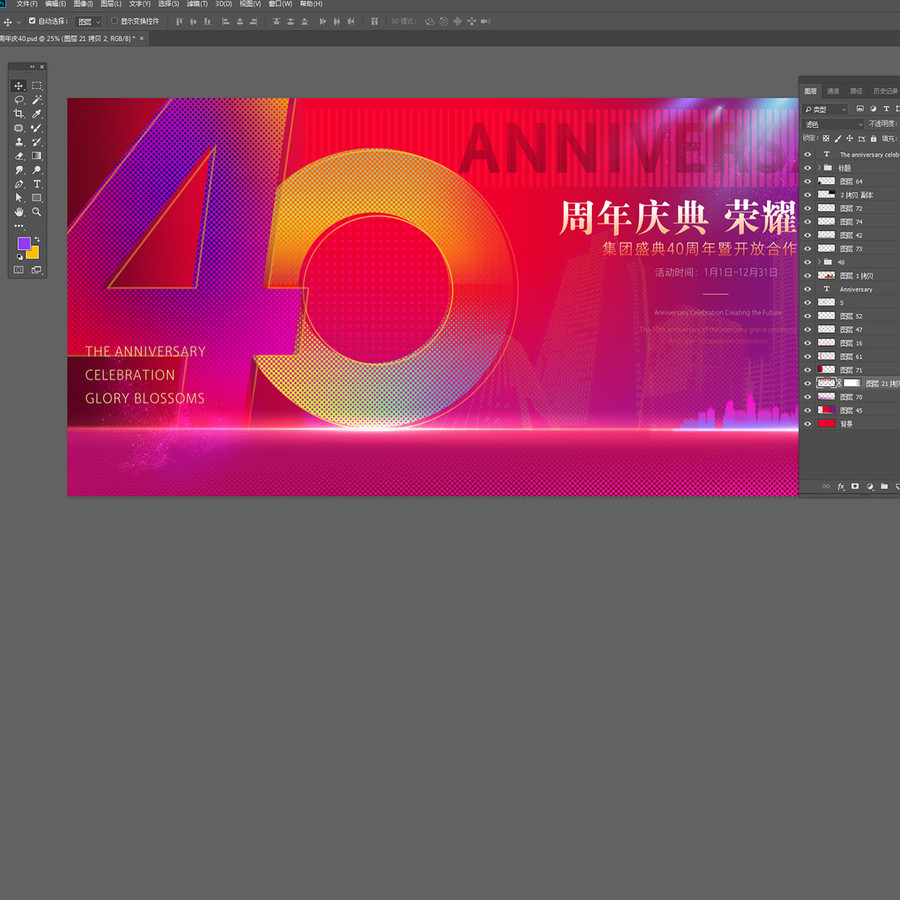The width and height of the screenshot is (900, 900).
Task: Click the Add layer mask icon
Action: point(855,486)
